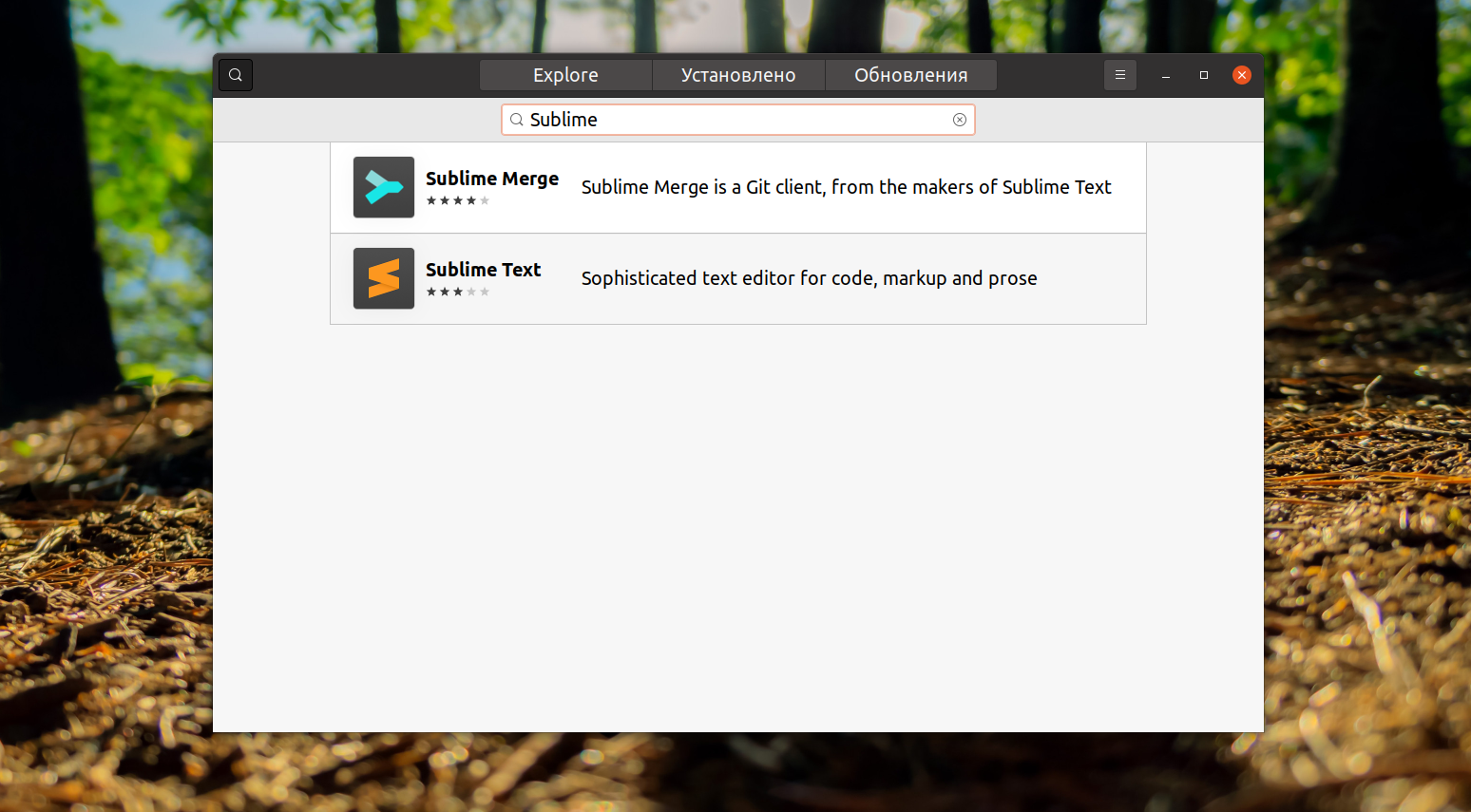Viewport: 1471px width, 812px height.
Task: Click the Sublime Merge star rating
Action: click(x=458, y=200)
